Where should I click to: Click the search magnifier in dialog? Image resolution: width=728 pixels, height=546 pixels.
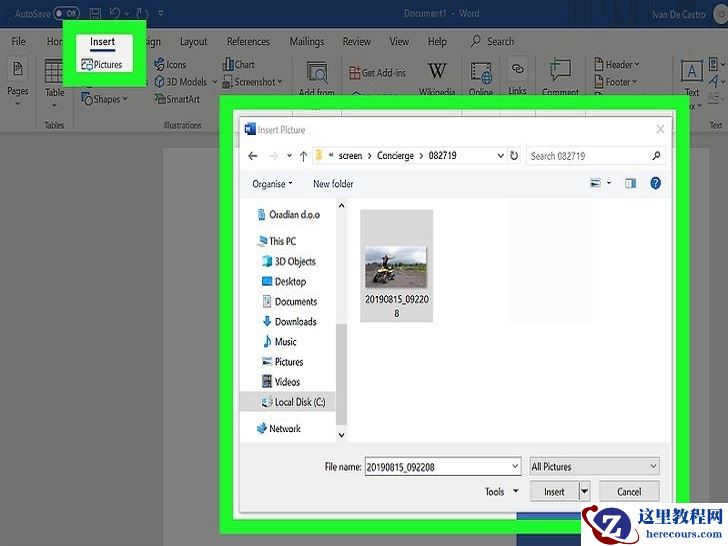click(656, 156)
